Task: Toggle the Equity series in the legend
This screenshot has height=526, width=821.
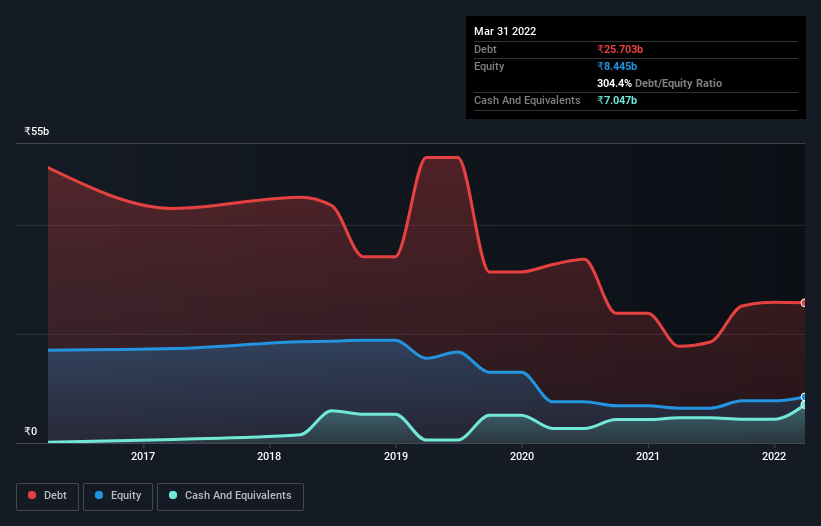Action: point(118,496)
